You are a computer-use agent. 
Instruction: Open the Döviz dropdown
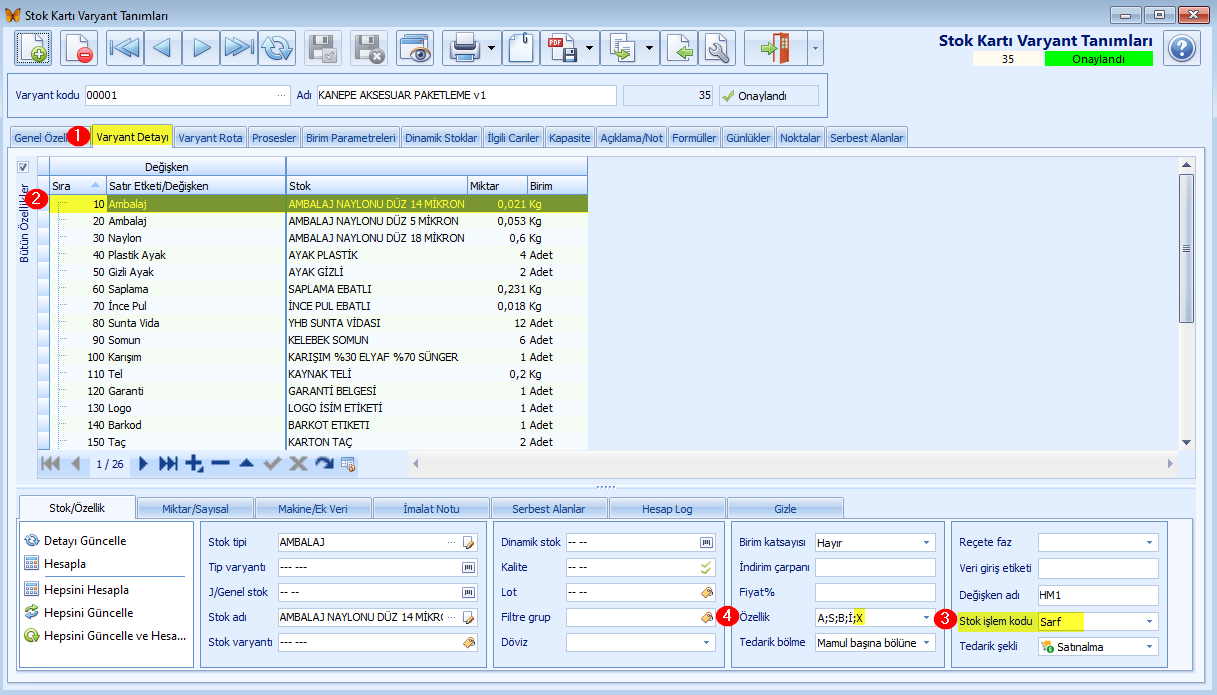pyautogui.click(x=707, y=642)
